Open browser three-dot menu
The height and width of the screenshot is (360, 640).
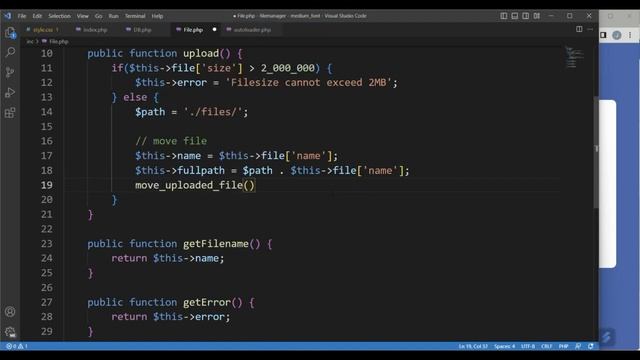pos(630,35)
